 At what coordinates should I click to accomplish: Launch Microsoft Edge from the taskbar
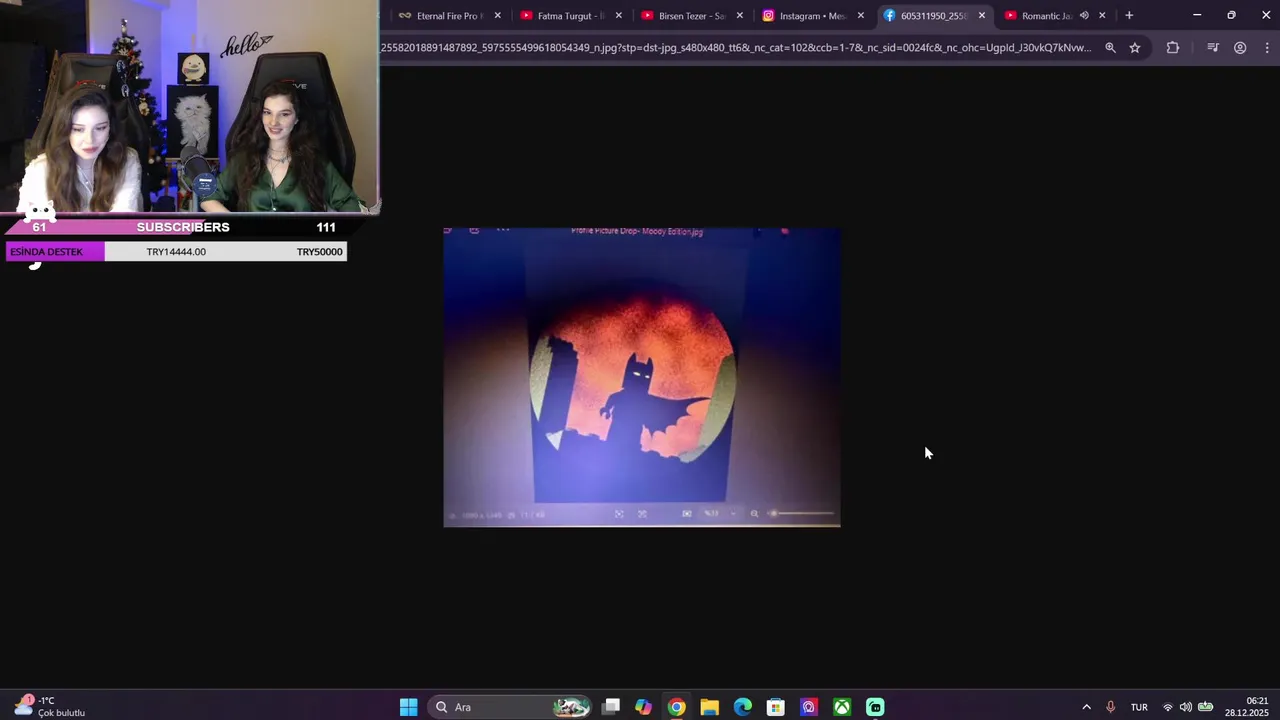click(743, 707)
